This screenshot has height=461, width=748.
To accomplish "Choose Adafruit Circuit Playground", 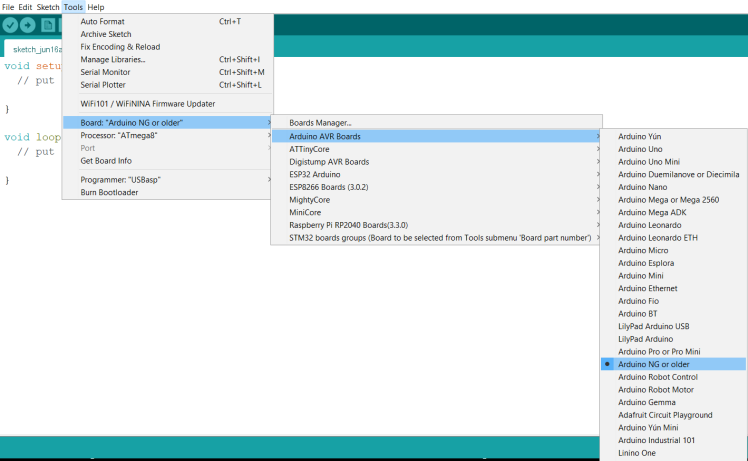I will pyautogui.click(x=674, y=415).
